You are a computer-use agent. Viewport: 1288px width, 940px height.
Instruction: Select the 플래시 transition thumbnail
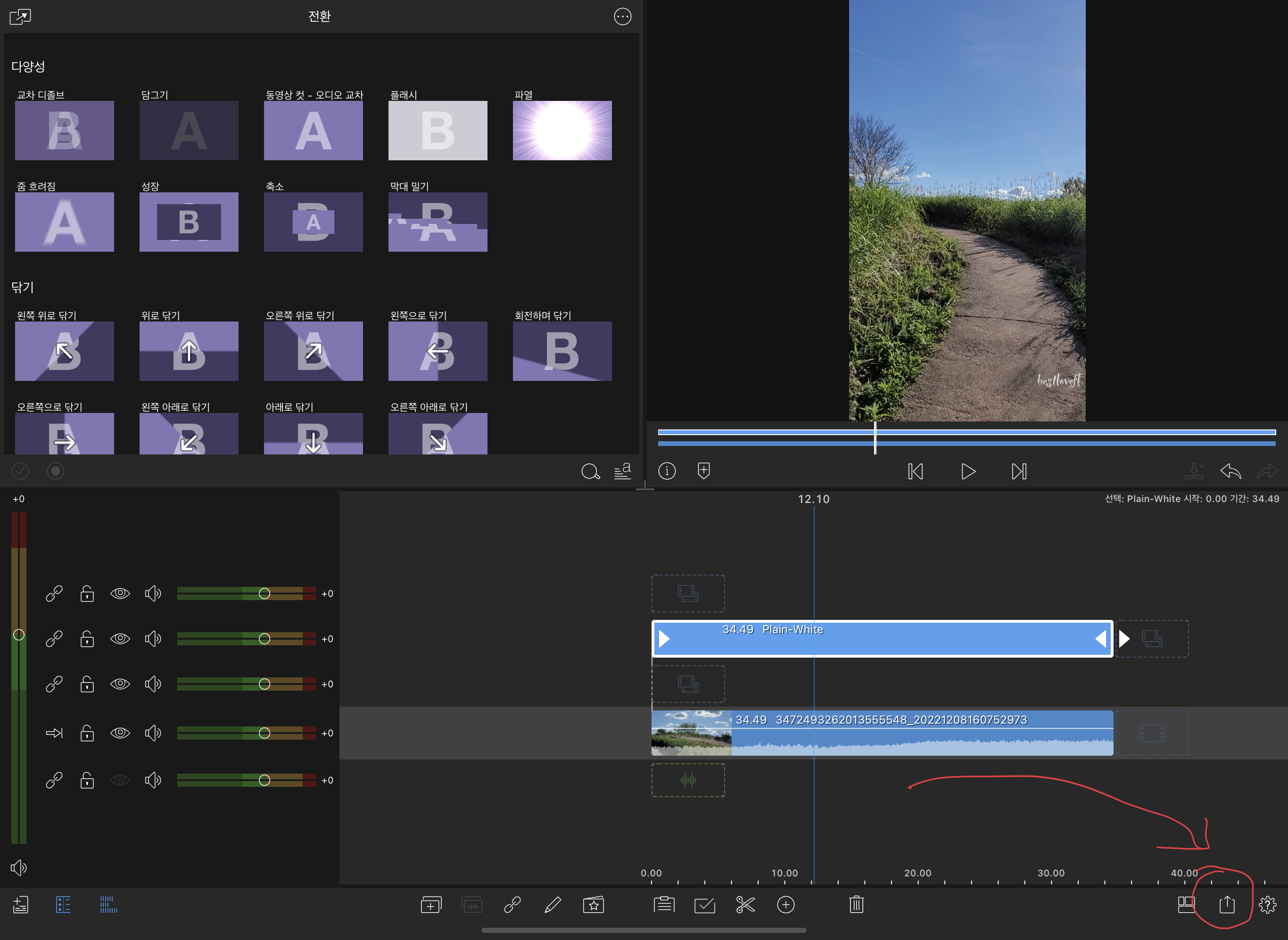point(438,130)
